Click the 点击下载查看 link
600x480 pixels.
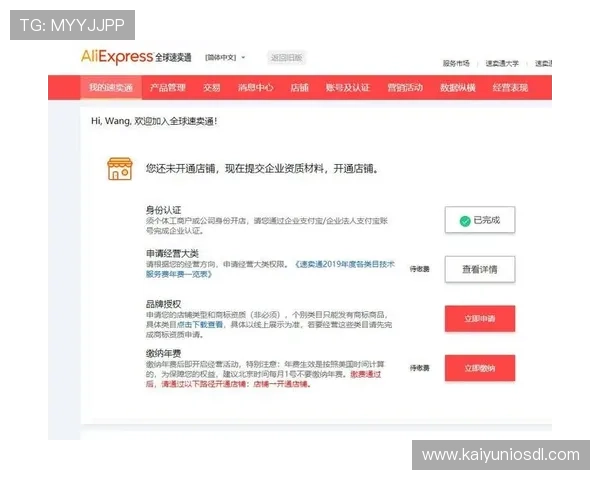pos(200,325)
